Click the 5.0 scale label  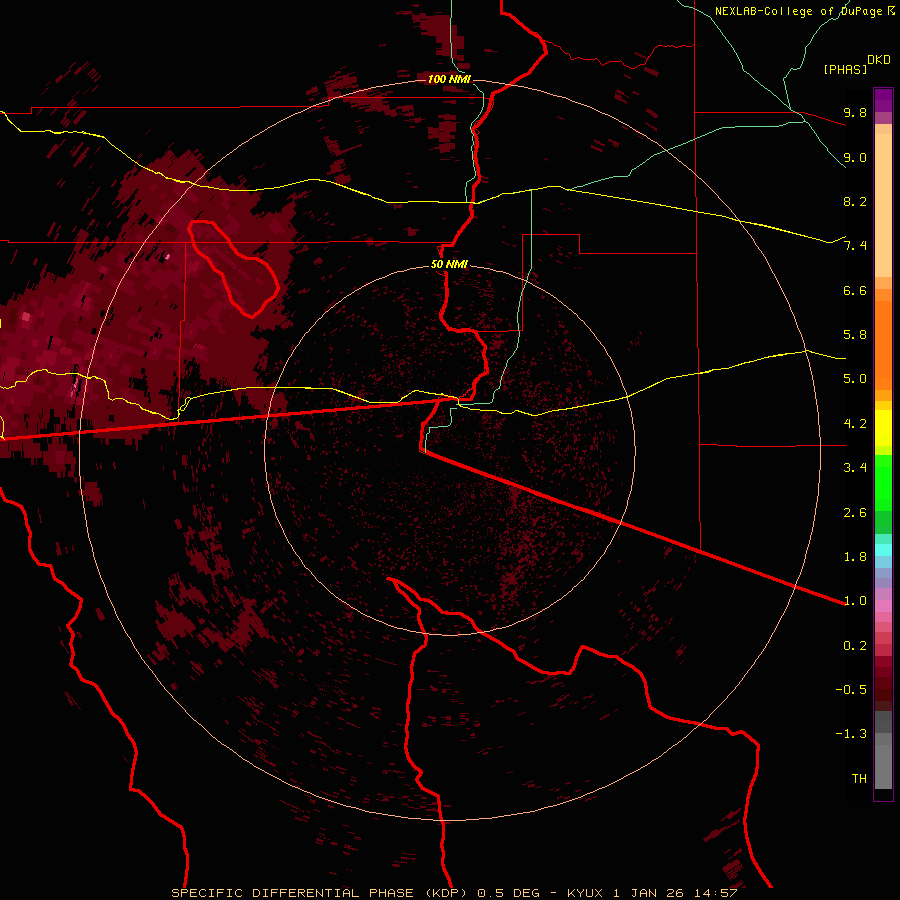point(855,379)
